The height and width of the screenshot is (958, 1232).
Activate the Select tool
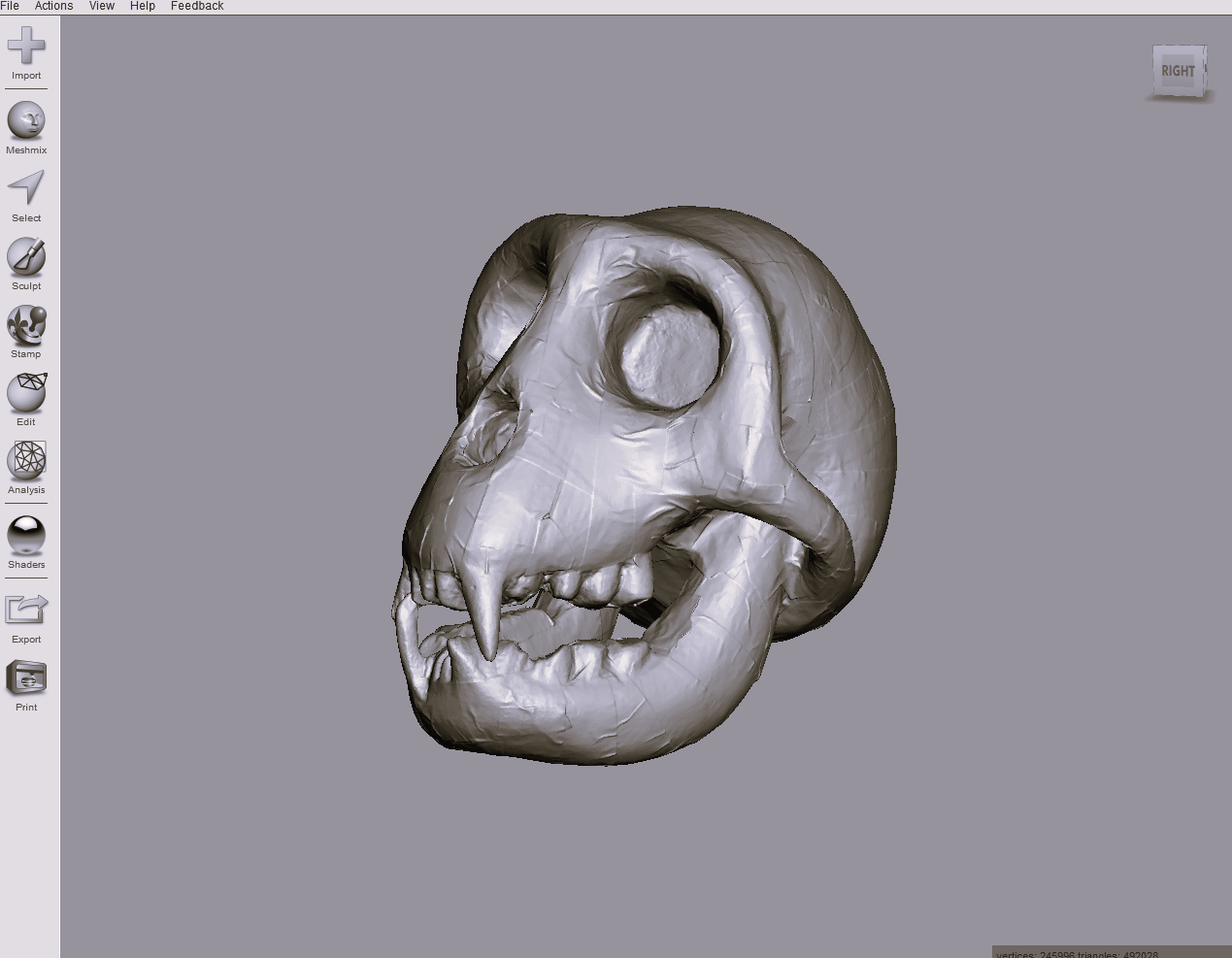click(x=26, y=189)
